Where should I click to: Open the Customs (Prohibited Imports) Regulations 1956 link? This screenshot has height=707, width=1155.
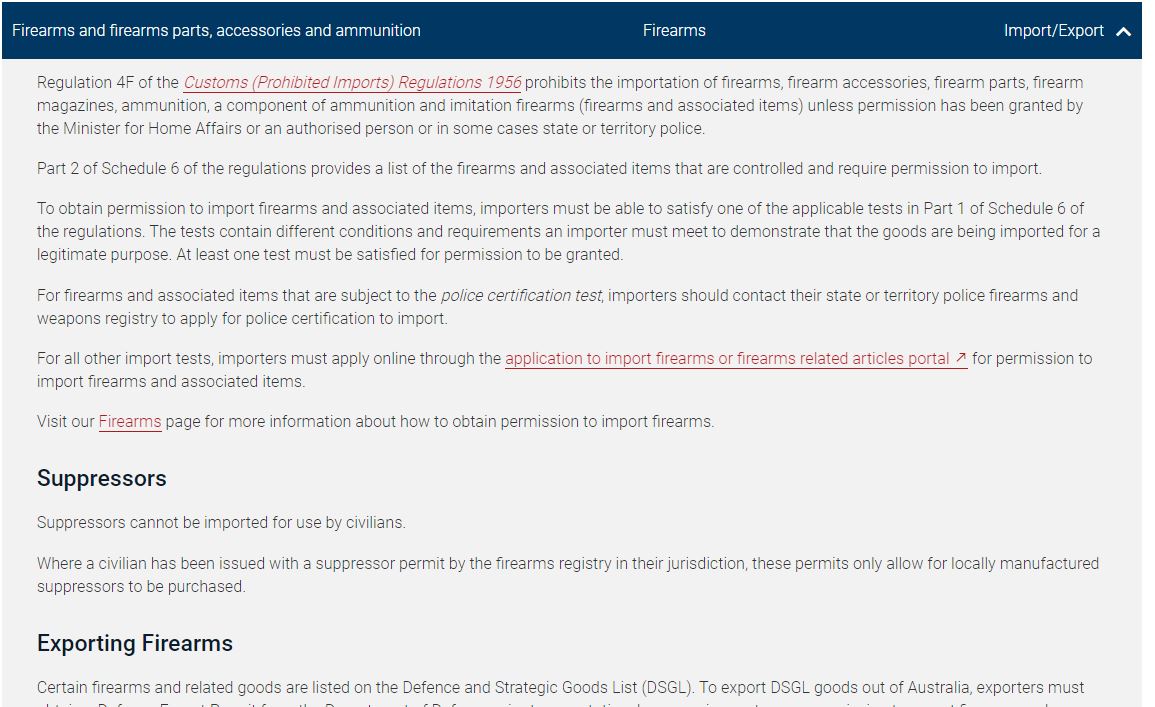tap(352, 82)
